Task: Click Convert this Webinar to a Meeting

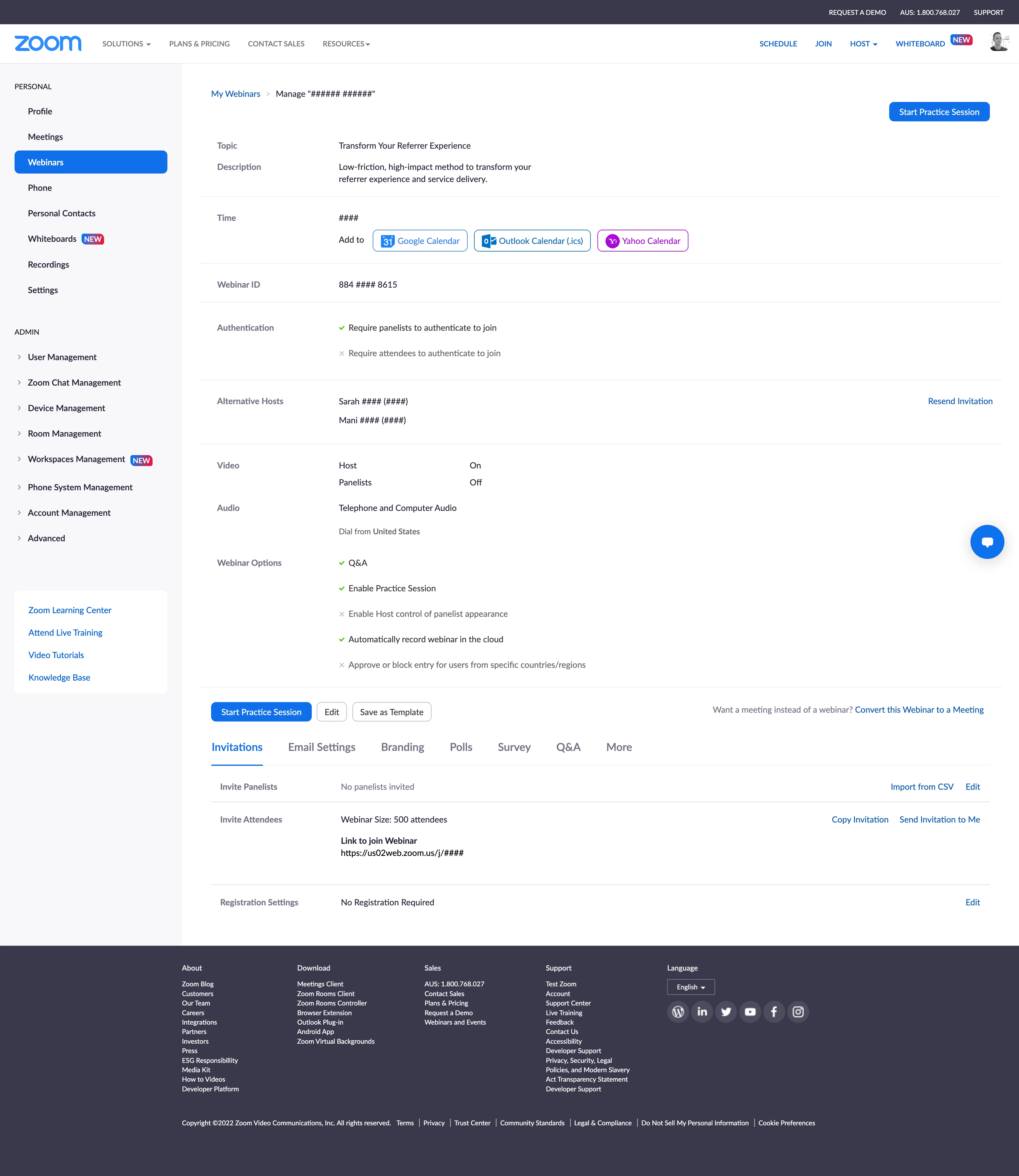Action: click(919, 709)
